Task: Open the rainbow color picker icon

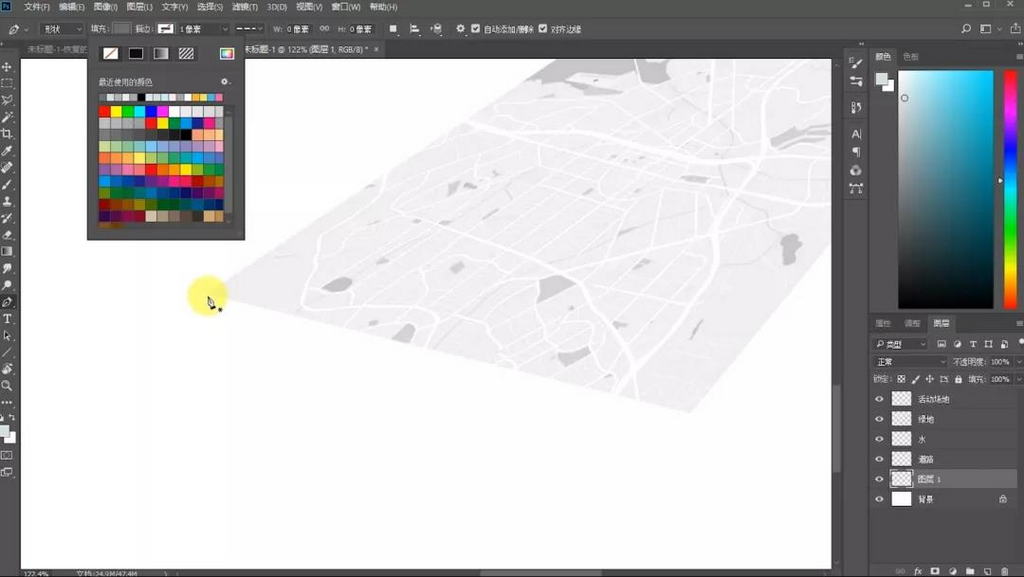Action: (227, 53)
